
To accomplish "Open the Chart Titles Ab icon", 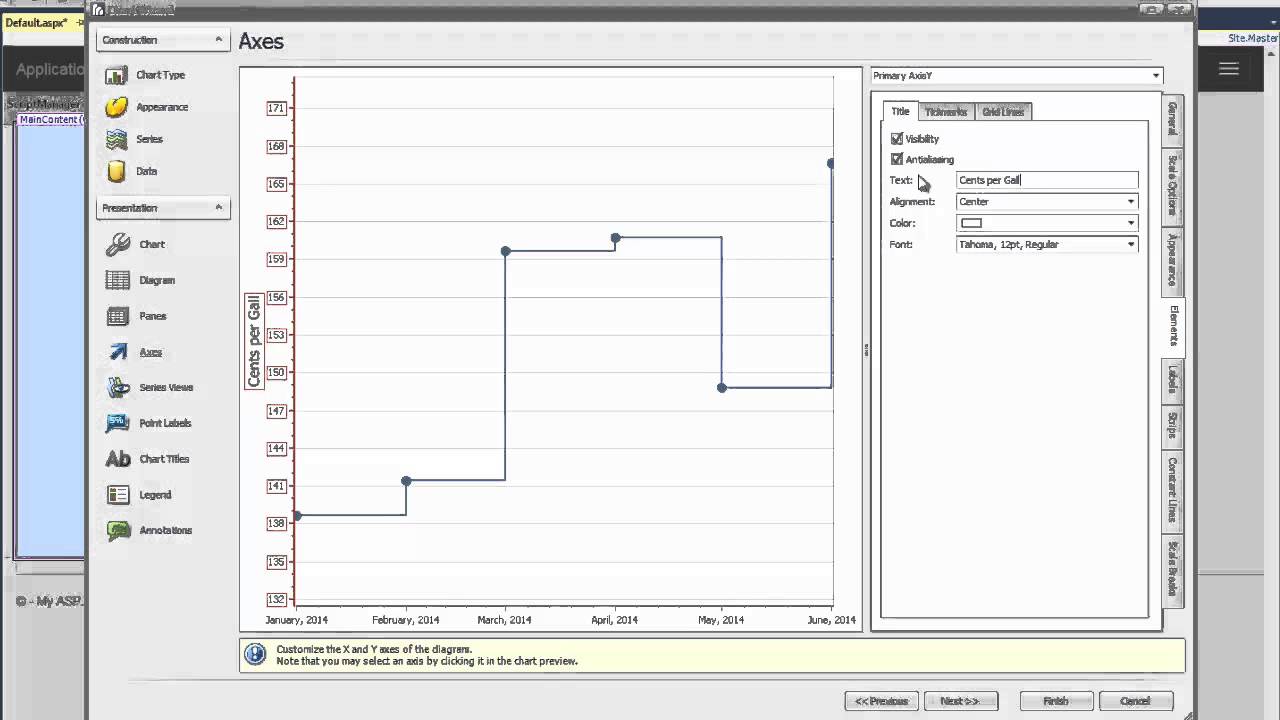I will pyautogui.click(x=118, y=459).
